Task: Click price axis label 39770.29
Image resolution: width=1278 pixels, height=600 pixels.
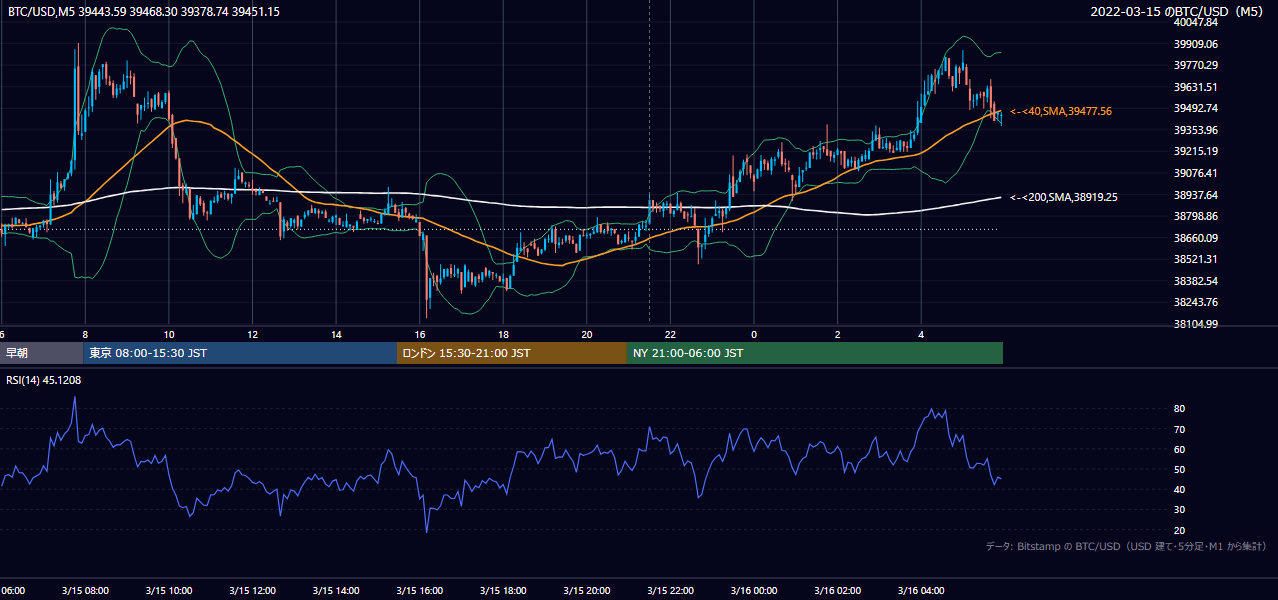Action: pos(1196,65)
